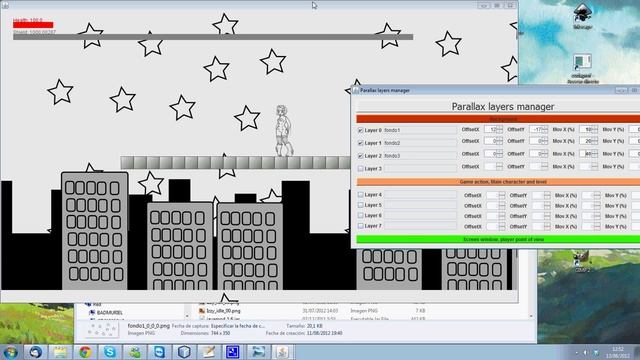Click the Layer 2 OffsetX spinner

coord(493,154)
